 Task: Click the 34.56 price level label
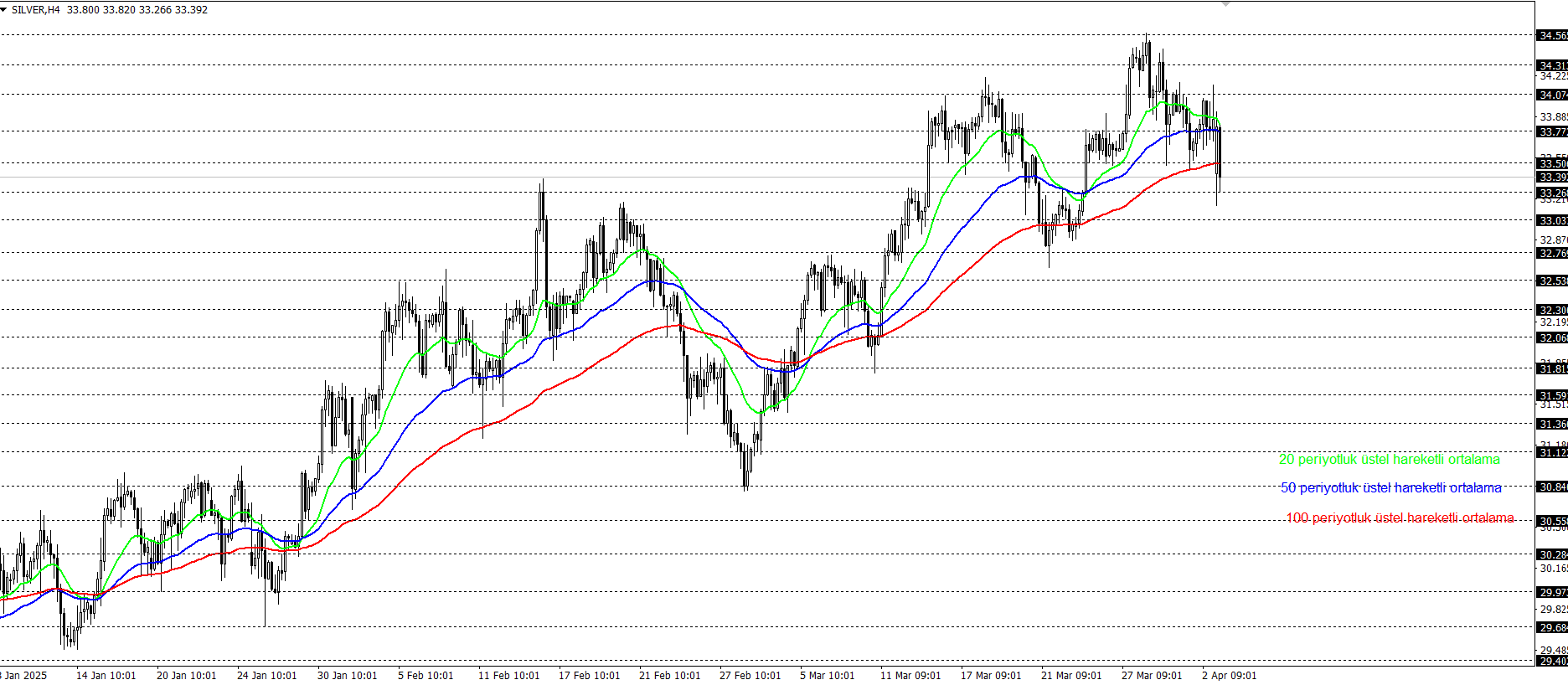1552,35
